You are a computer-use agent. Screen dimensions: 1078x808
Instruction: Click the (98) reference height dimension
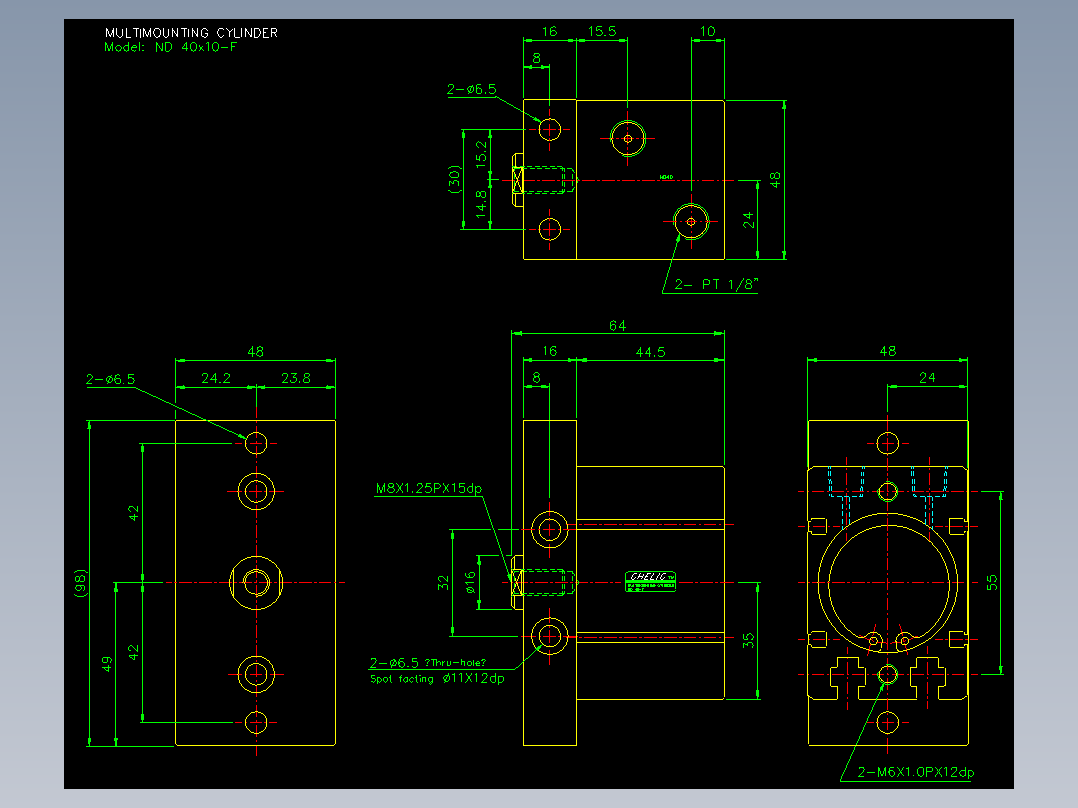click(81, 583)
